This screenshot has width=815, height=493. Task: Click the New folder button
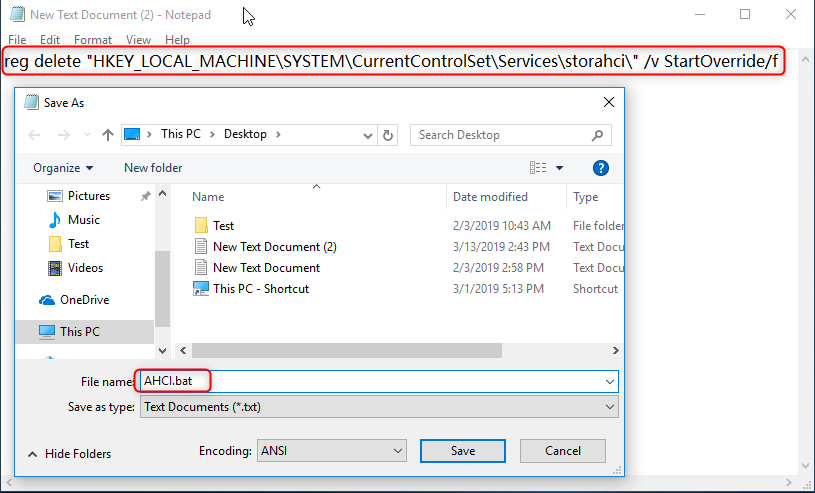click(x=153, y=168)
